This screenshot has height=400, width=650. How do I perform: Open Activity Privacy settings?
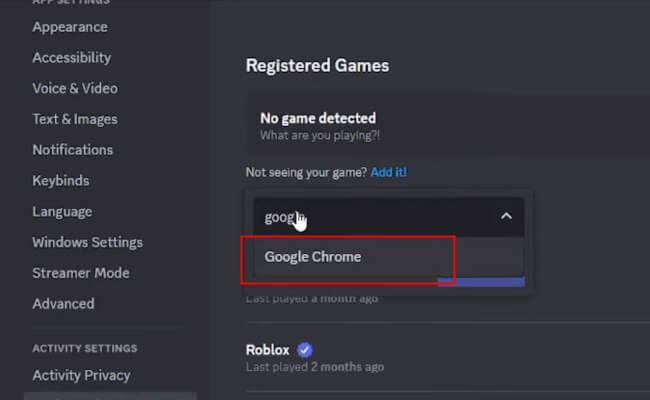[81, 376]
